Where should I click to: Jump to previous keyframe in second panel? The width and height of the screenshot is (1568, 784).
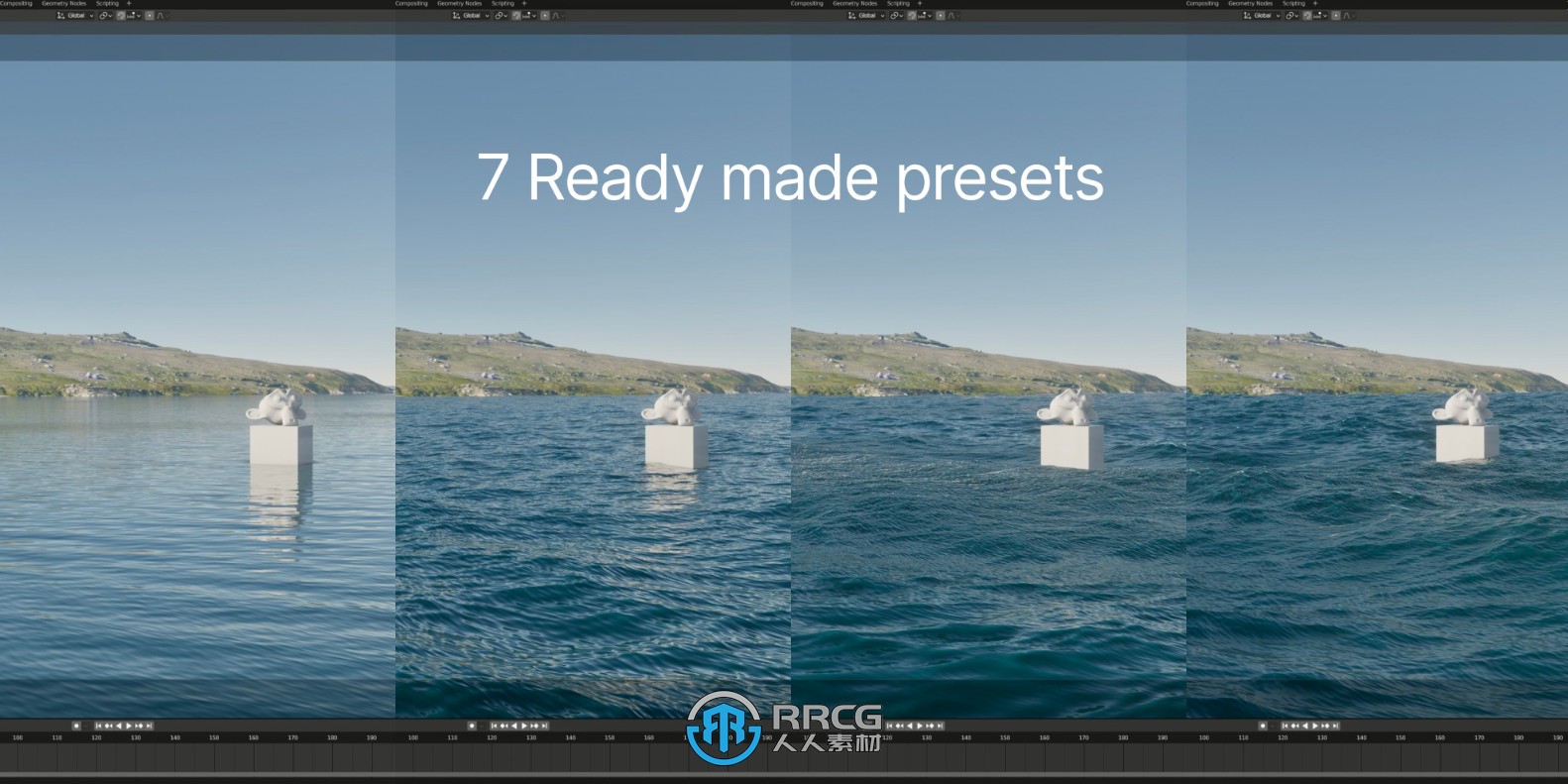[504, 726]
